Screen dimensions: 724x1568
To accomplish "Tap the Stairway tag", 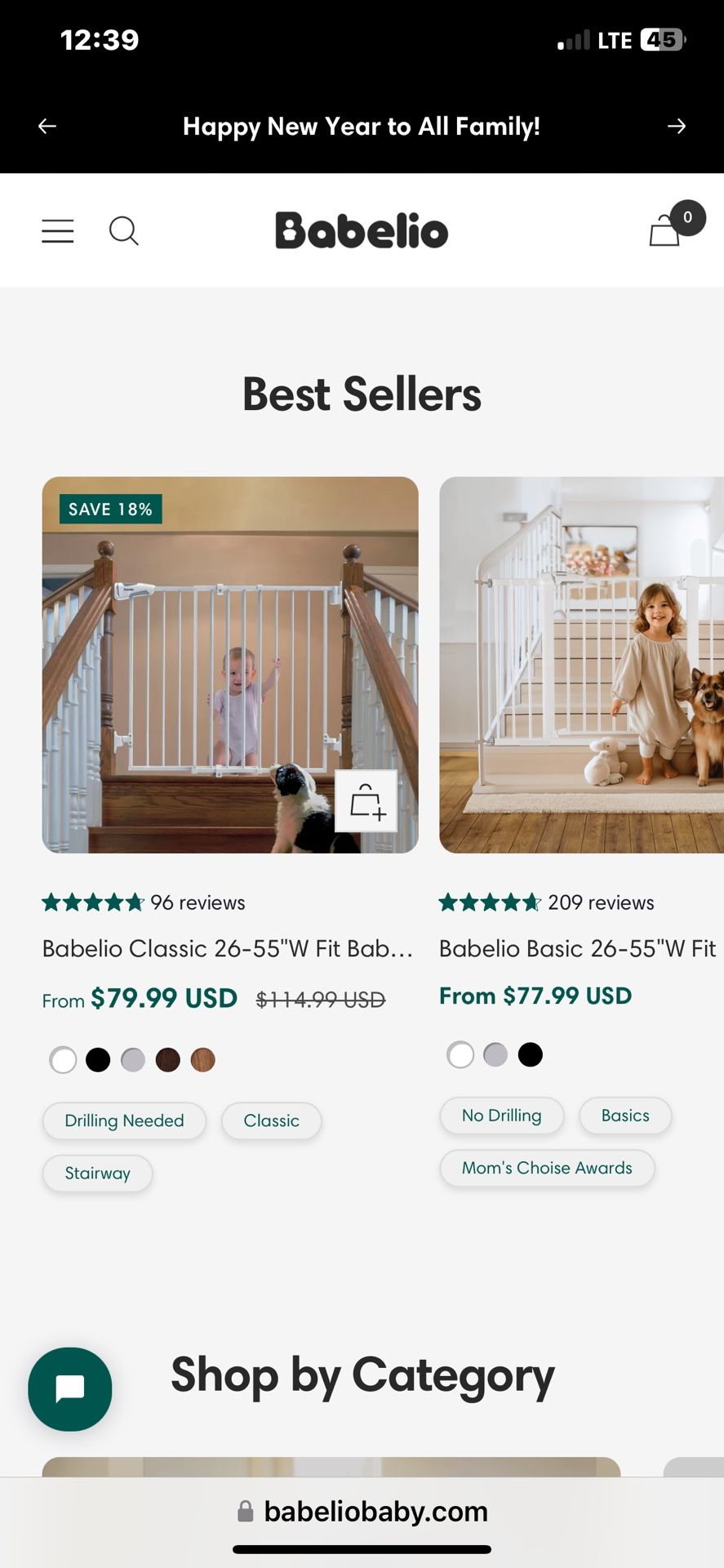I will coord(97,1173).
